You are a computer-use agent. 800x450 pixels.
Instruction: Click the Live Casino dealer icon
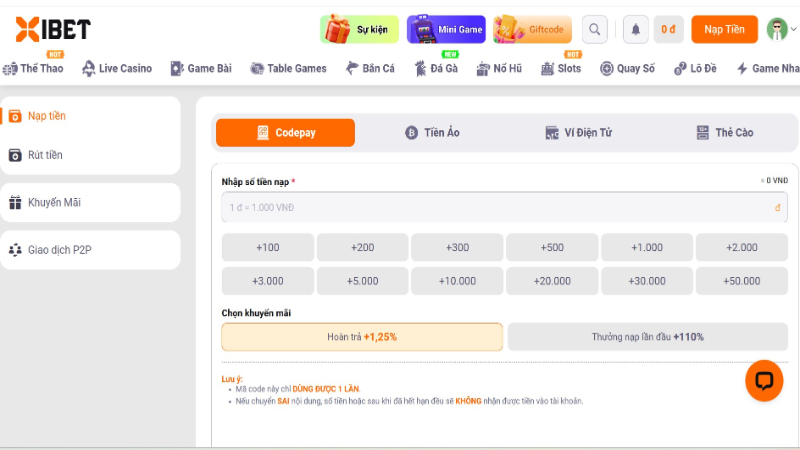click(x=89, y=68)
